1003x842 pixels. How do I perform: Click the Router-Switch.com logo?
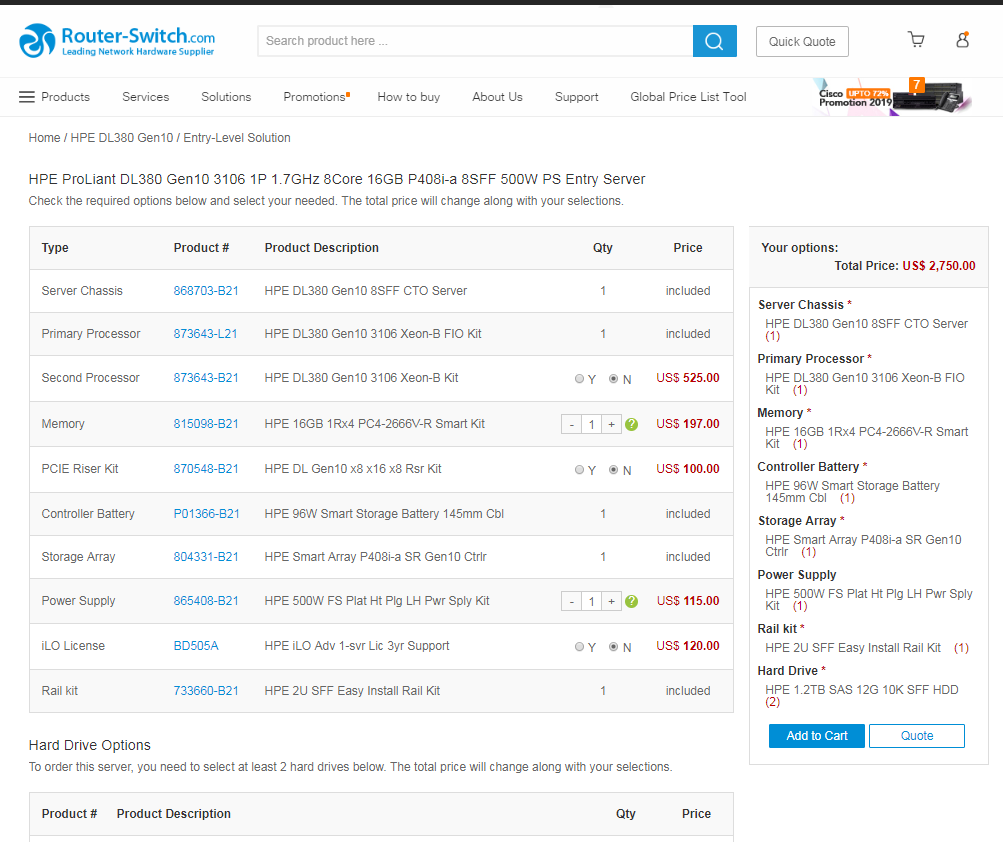[x=117, y=41]
